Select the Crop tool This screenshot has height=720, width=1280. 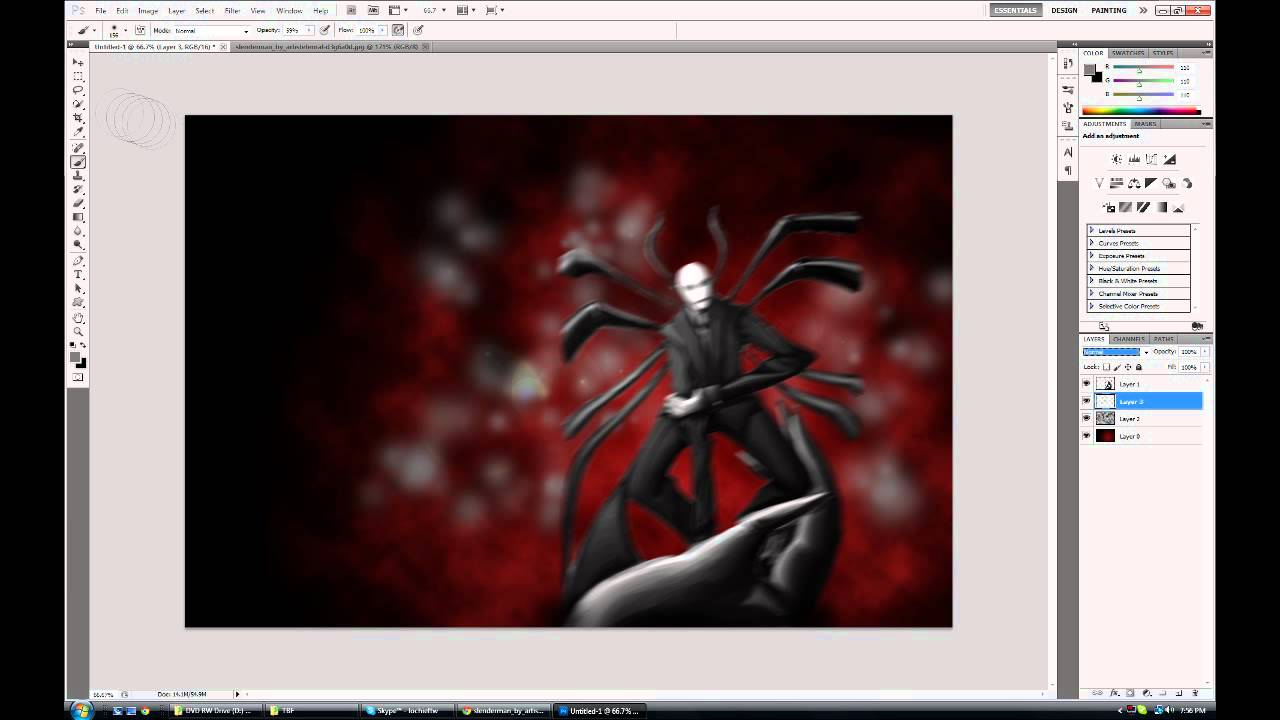[78, 118]
